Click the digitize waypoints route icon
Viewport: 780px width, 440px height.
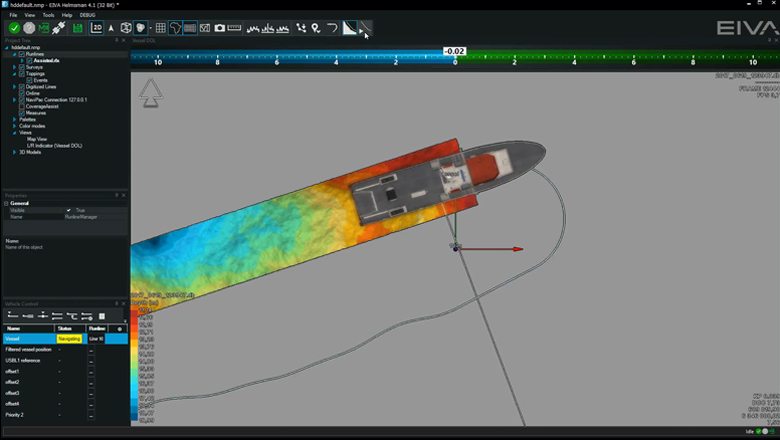301,28
